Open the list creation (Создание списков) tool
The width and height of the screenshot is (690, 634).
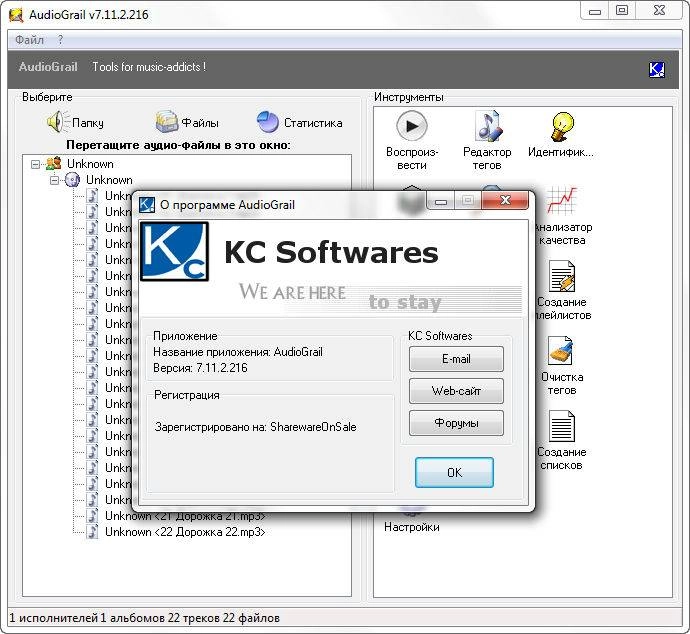(562, 440)
